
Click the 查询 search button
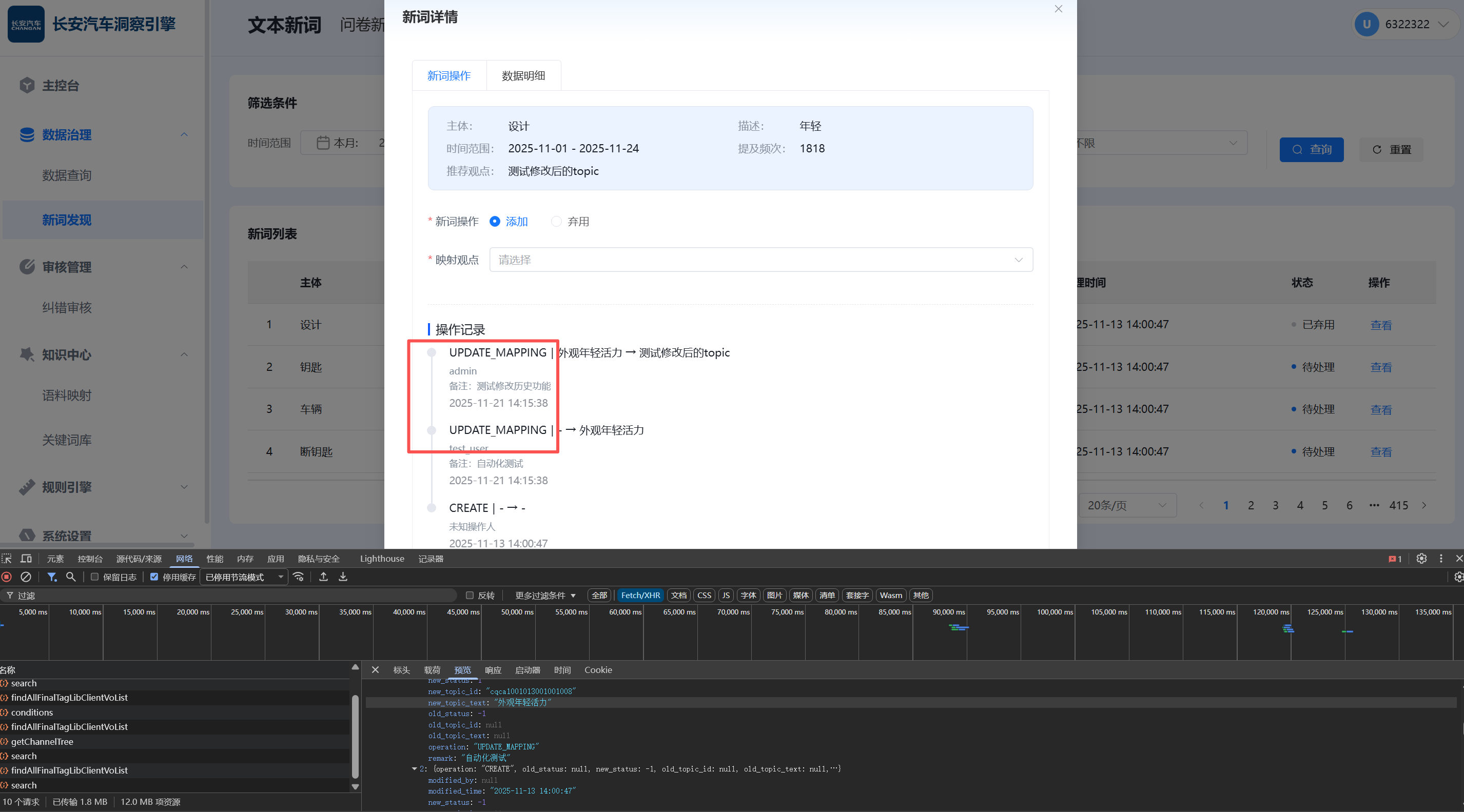tap(1311, 149)
